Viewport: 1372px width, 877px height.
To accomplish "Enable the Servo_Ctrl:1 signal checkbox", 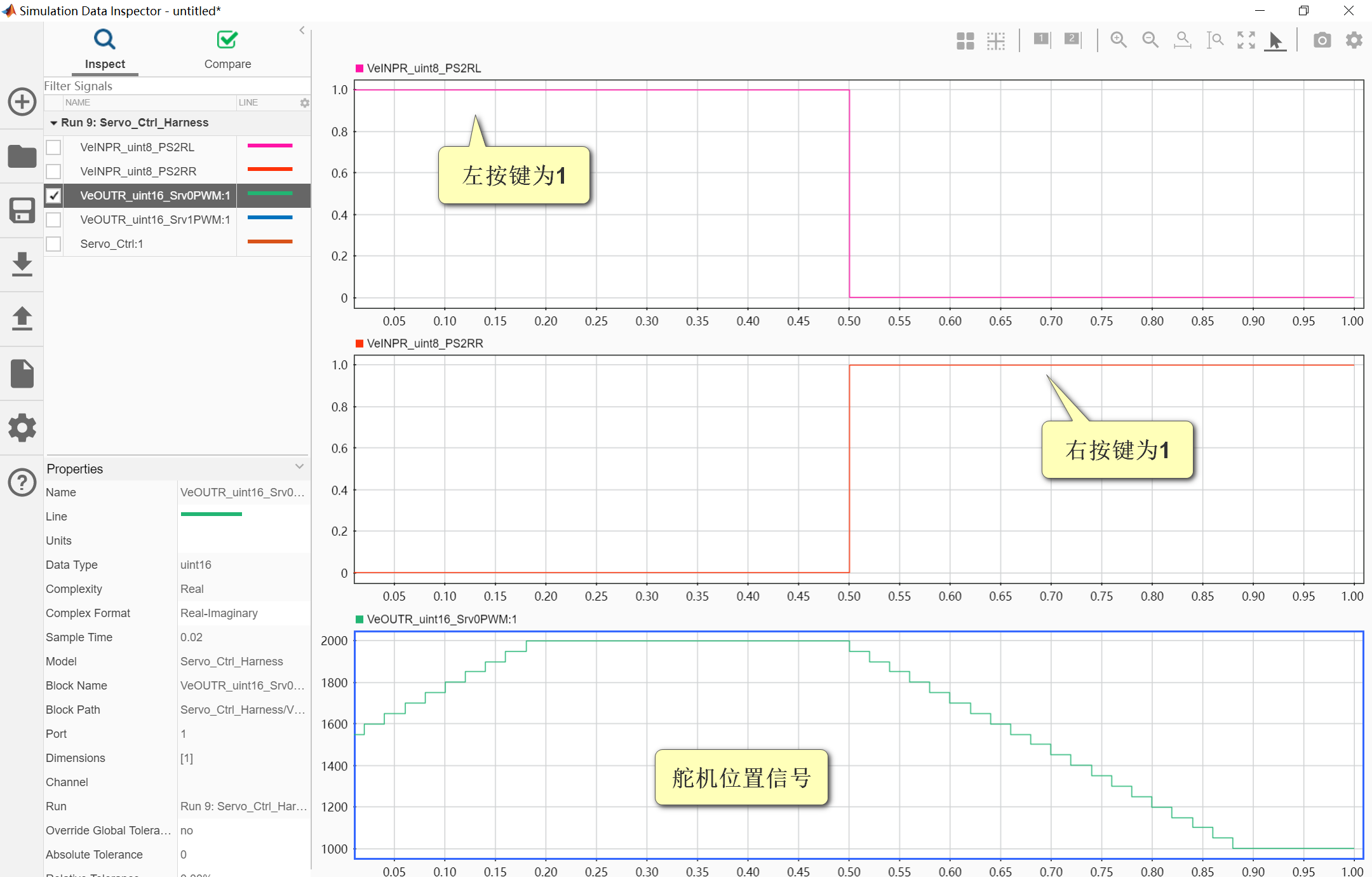I will (54, 244).
